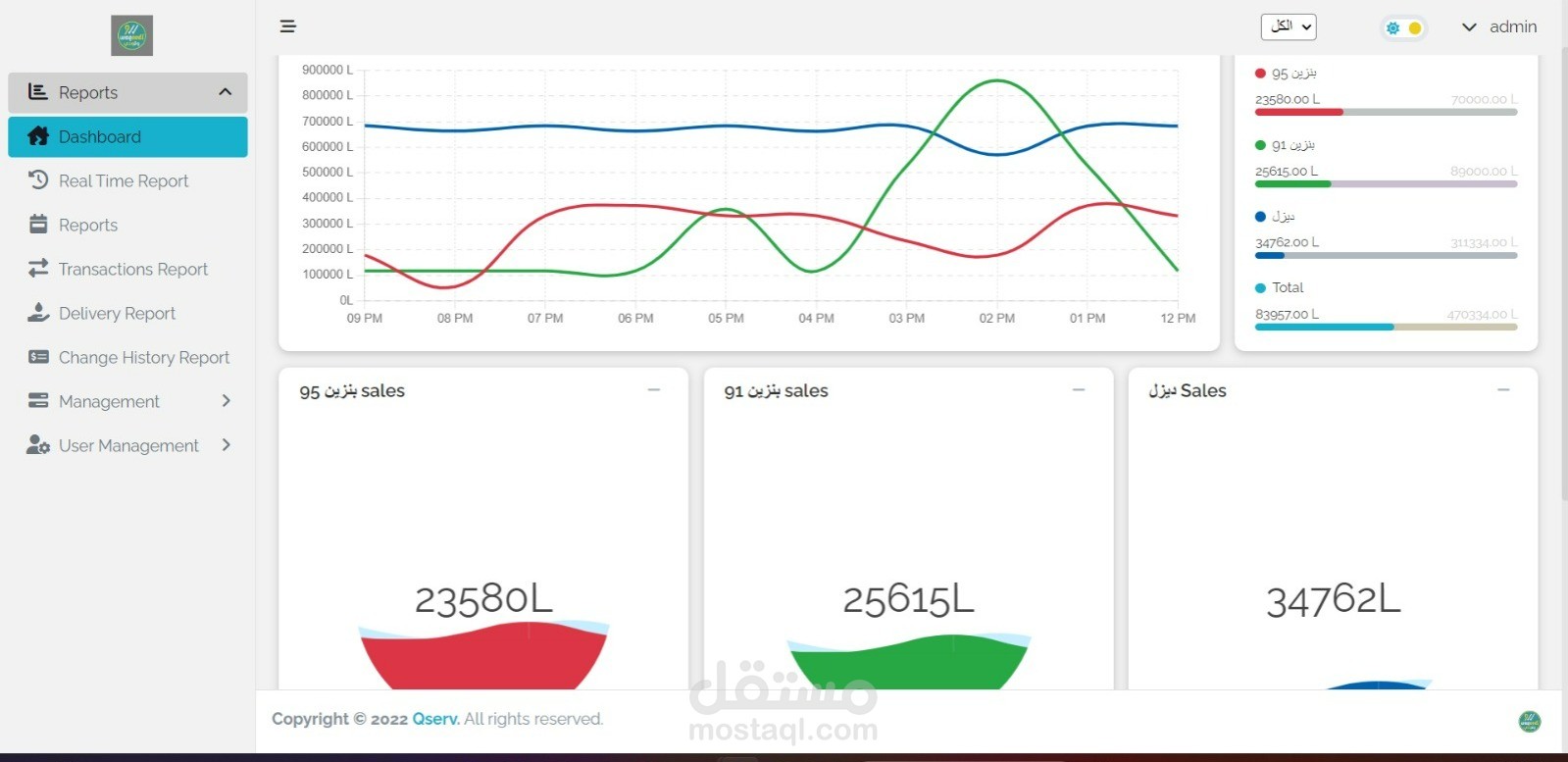Open Change History Report page
Viewport: 1568px width, 762px height.
coord(127,357)
